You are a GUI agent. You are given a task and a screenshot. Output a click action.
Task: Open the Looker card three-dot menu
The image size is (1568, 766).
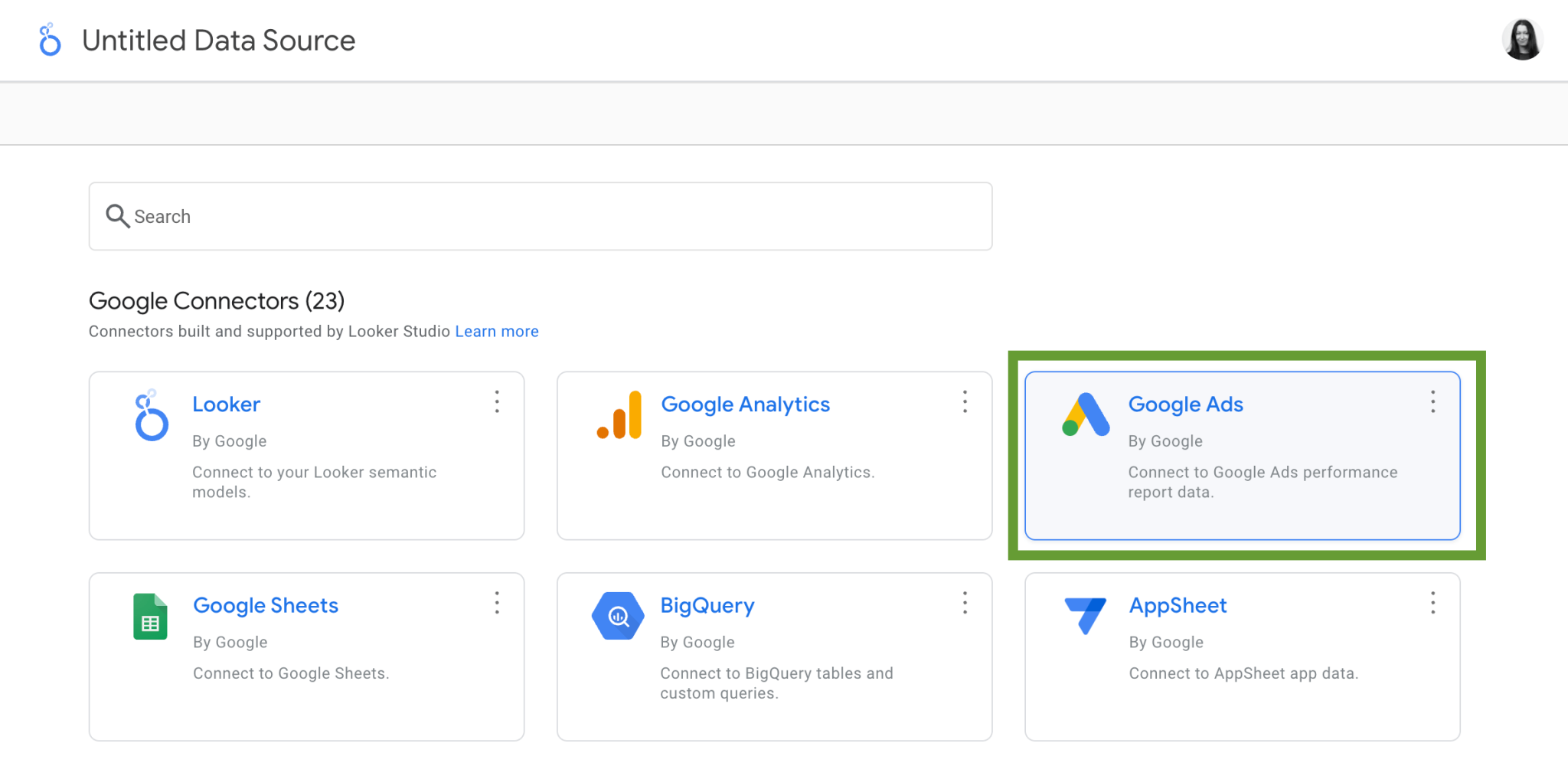(497, 401)
